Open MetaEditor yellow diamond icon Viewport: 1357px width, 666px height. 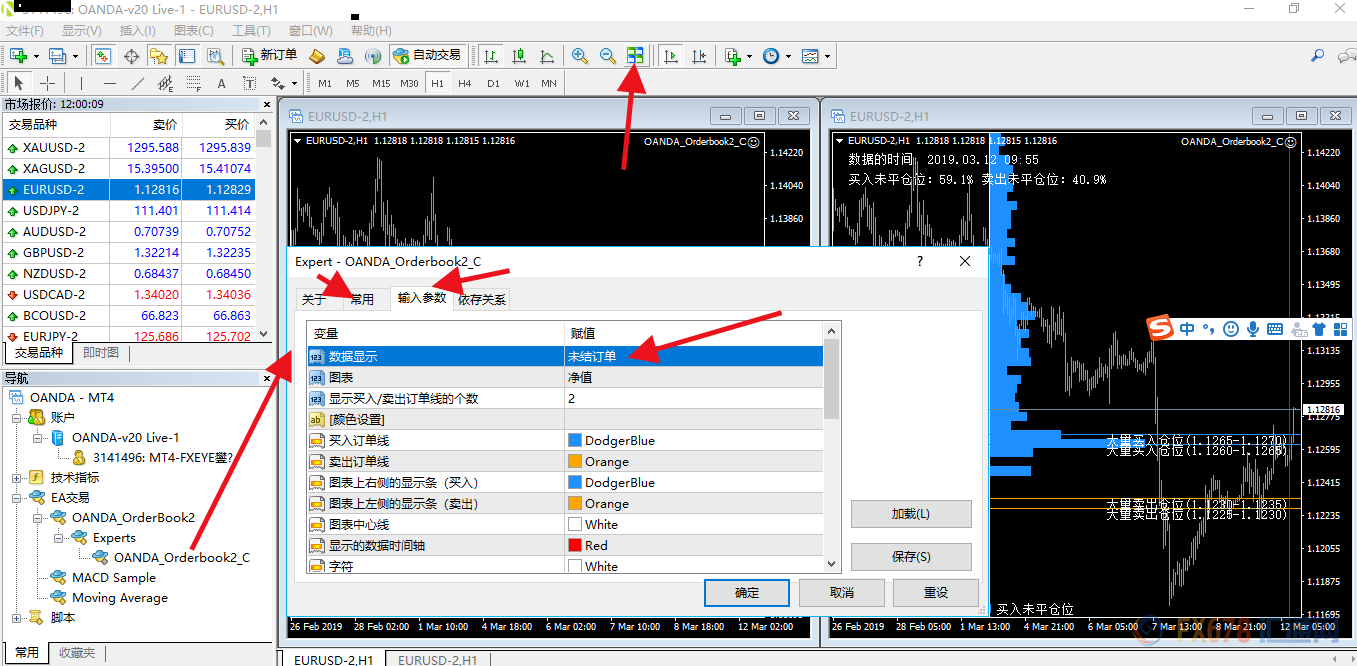(x=317, y=56)
